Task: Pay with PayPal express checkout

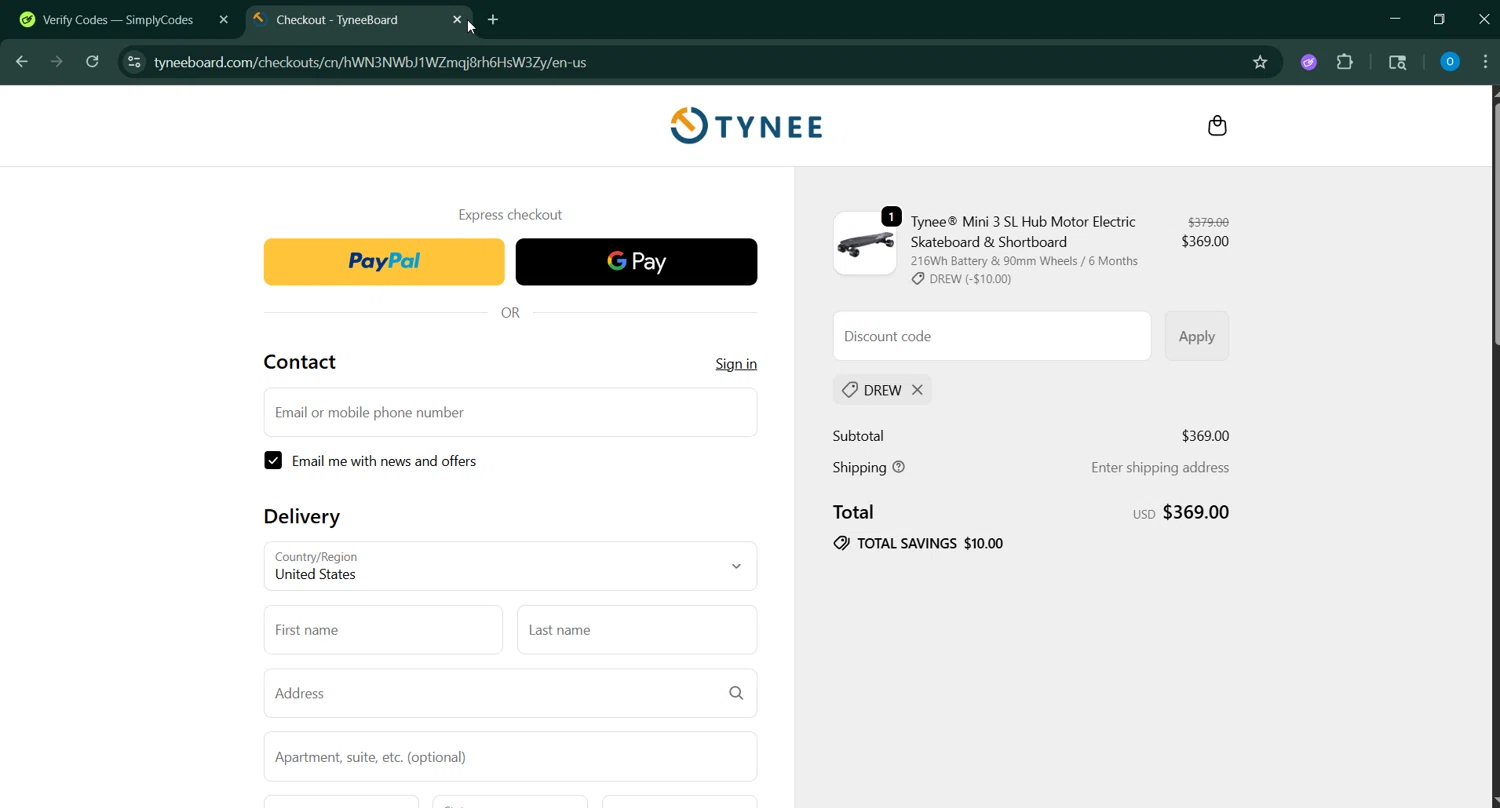Action: (384, 262)
